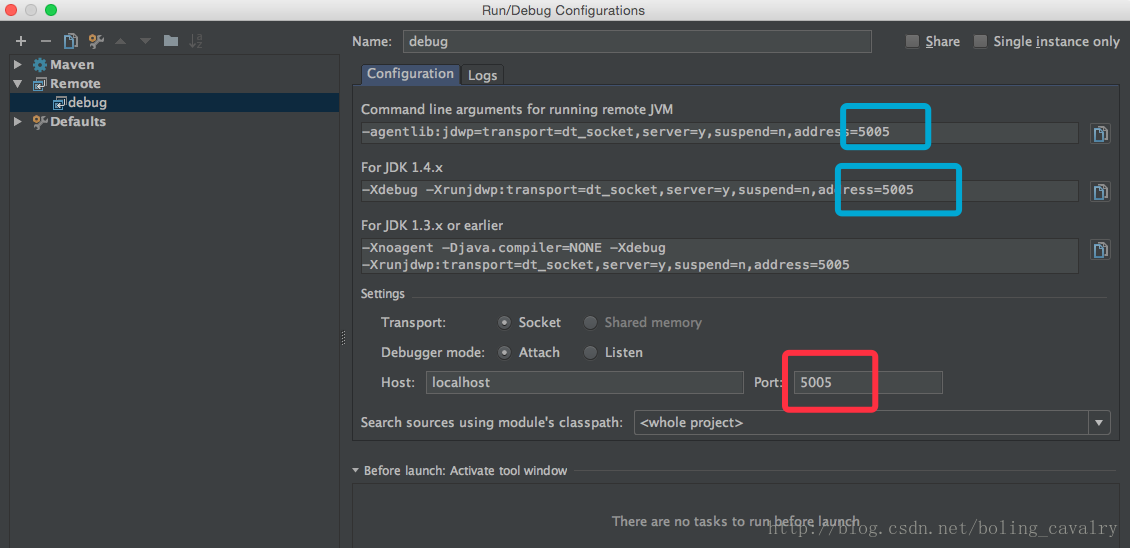Switch to the Logs tab
The width and height of the screenshot is (1130, 548).
pos(482,75)
